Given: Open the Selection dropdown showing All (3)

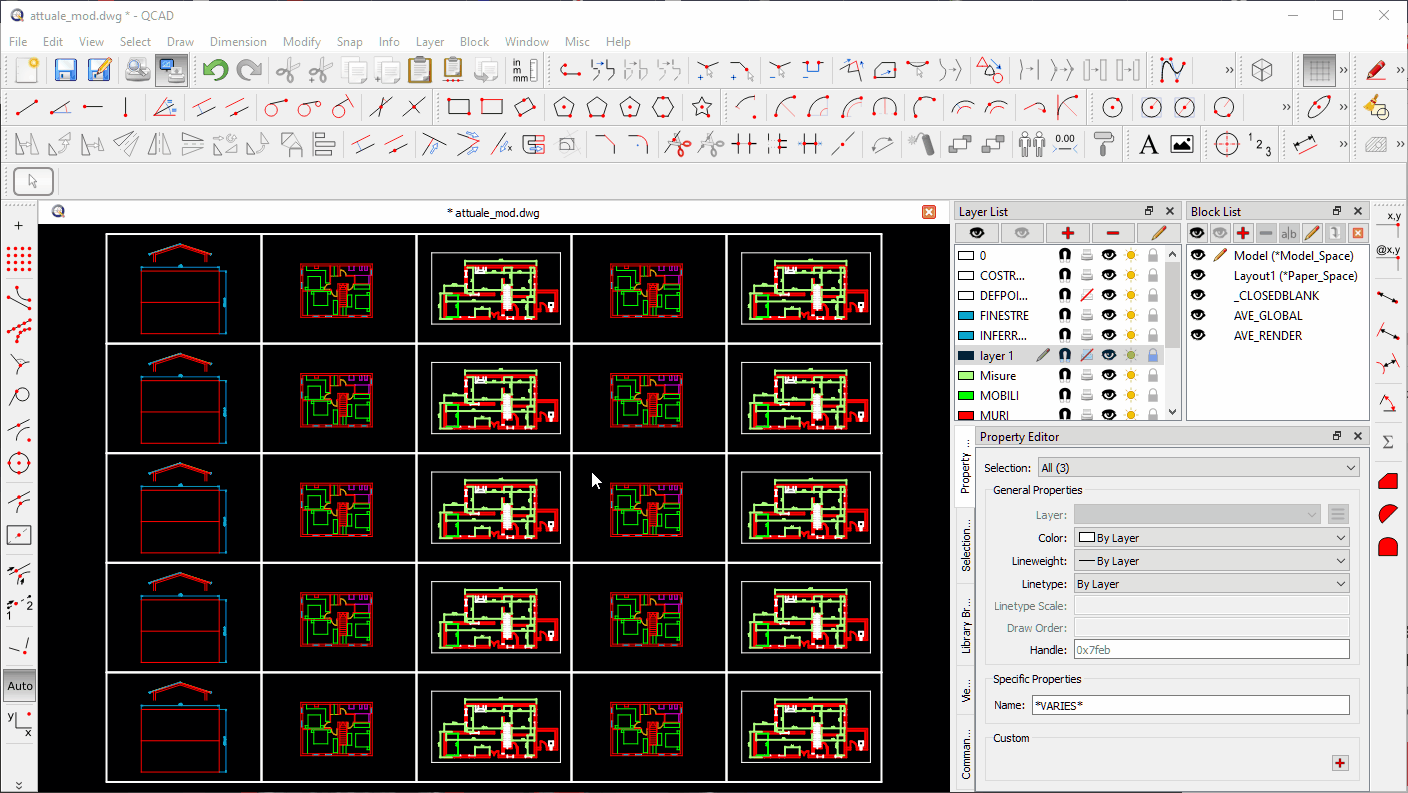Looking at the screenshot, I should (x=1198, y=468).
